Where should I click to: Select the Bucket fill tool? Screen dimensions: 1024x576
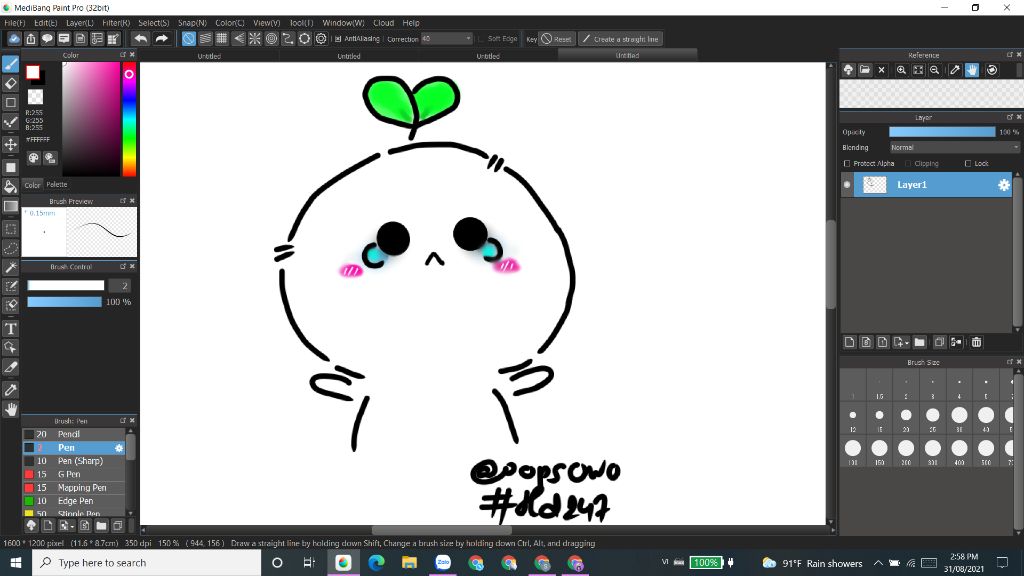pos(10,187)
